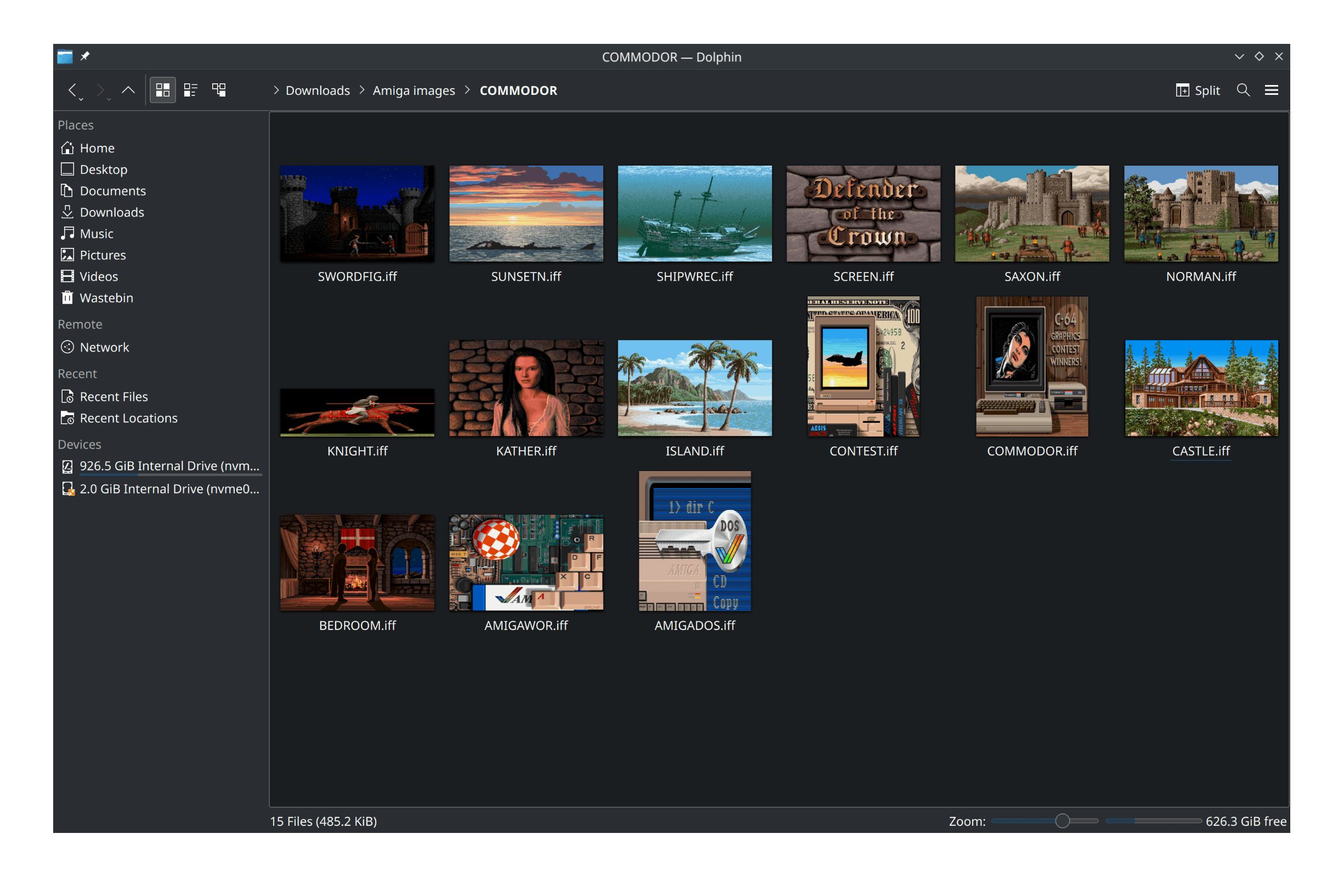
Task: Open Recent Files in the sidebar
Action: (114, 396)
